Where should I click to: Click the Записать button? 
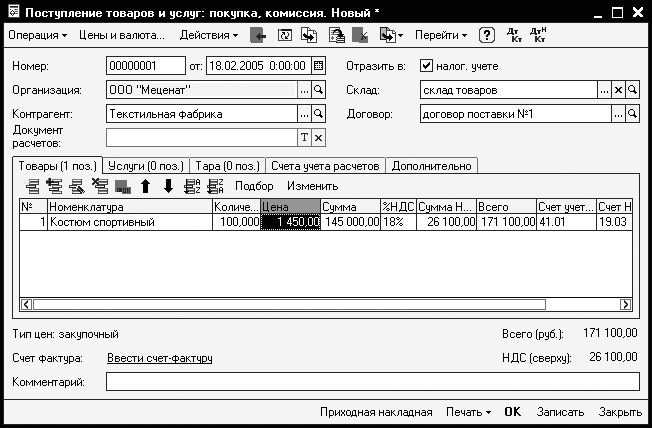(x=560, y=412)
